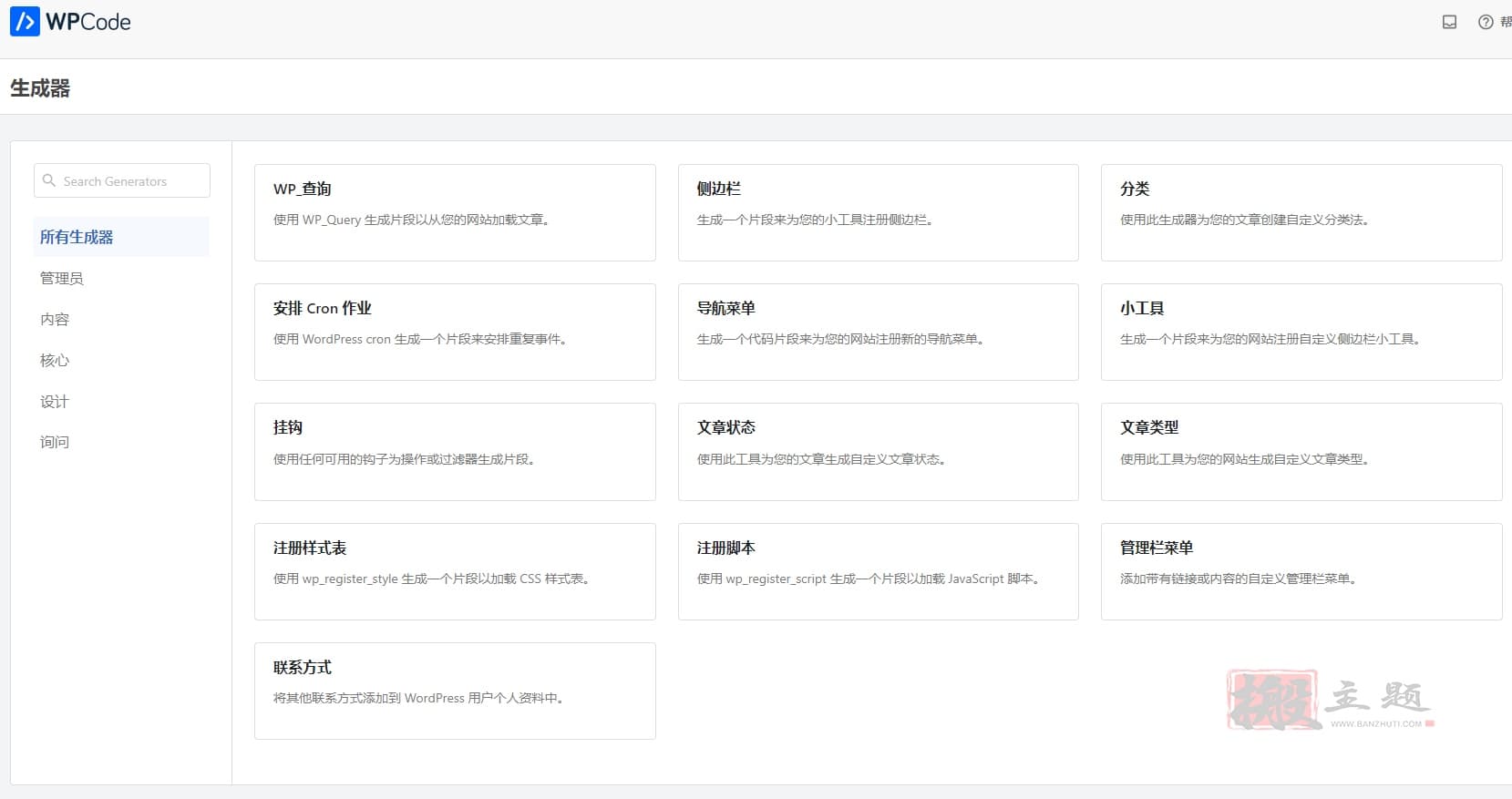Open the 侧边栏 generator card

pyautogui.click(x=879, y=212)
